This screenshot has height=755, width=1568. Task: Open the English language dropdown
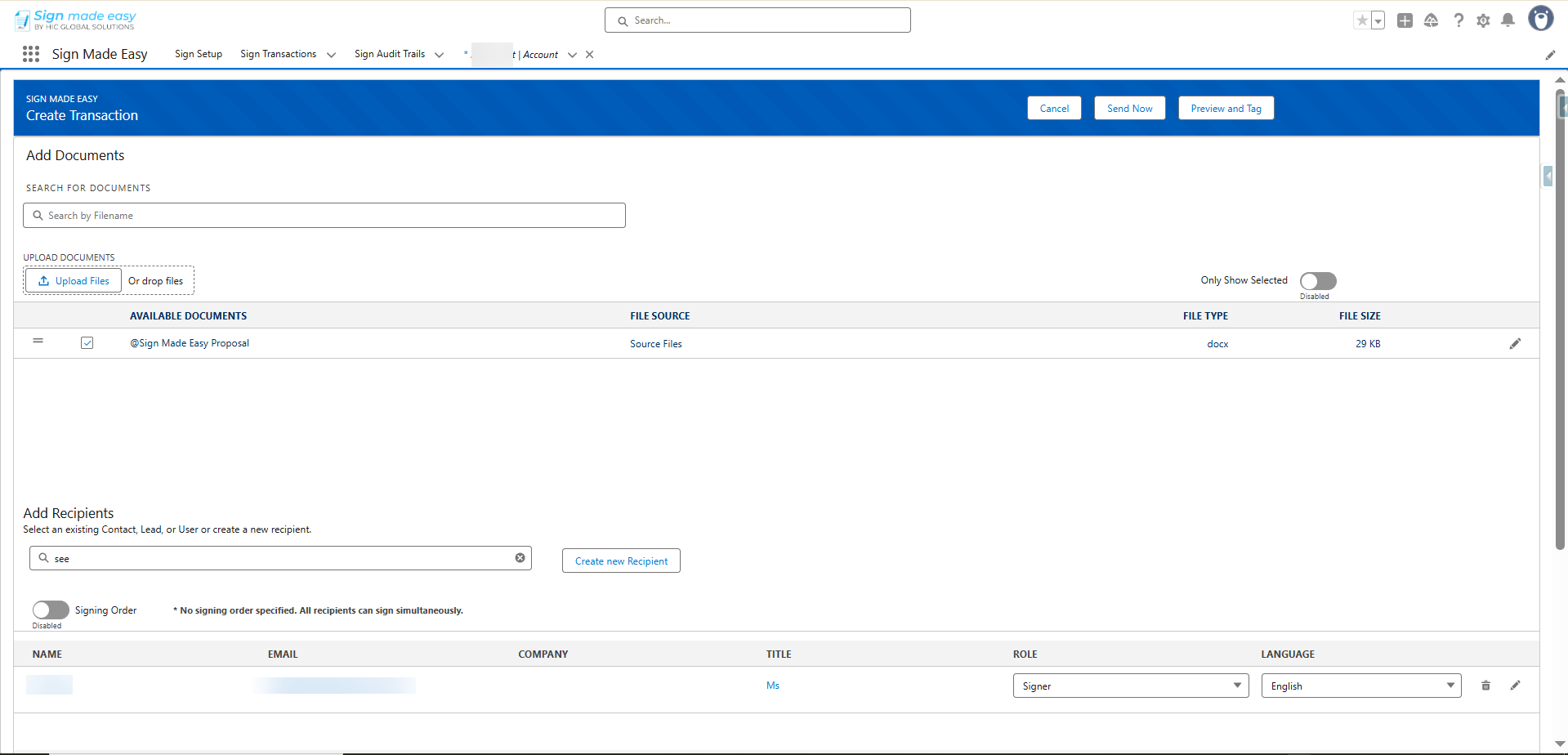[1360, 686]
